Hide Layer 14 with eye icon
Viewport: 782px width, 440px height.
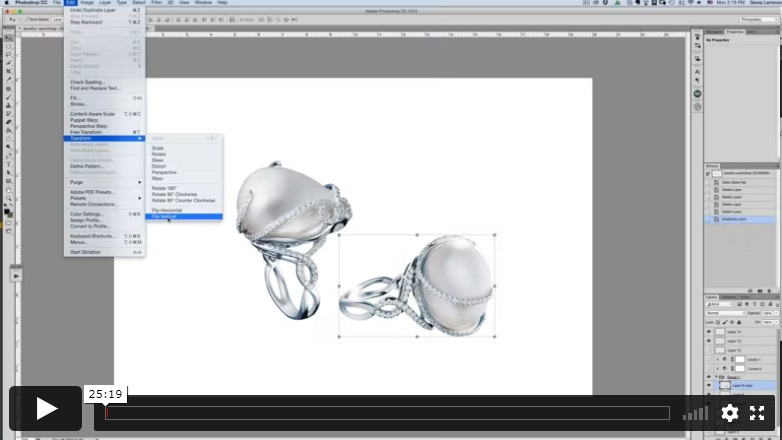[709, 332]
